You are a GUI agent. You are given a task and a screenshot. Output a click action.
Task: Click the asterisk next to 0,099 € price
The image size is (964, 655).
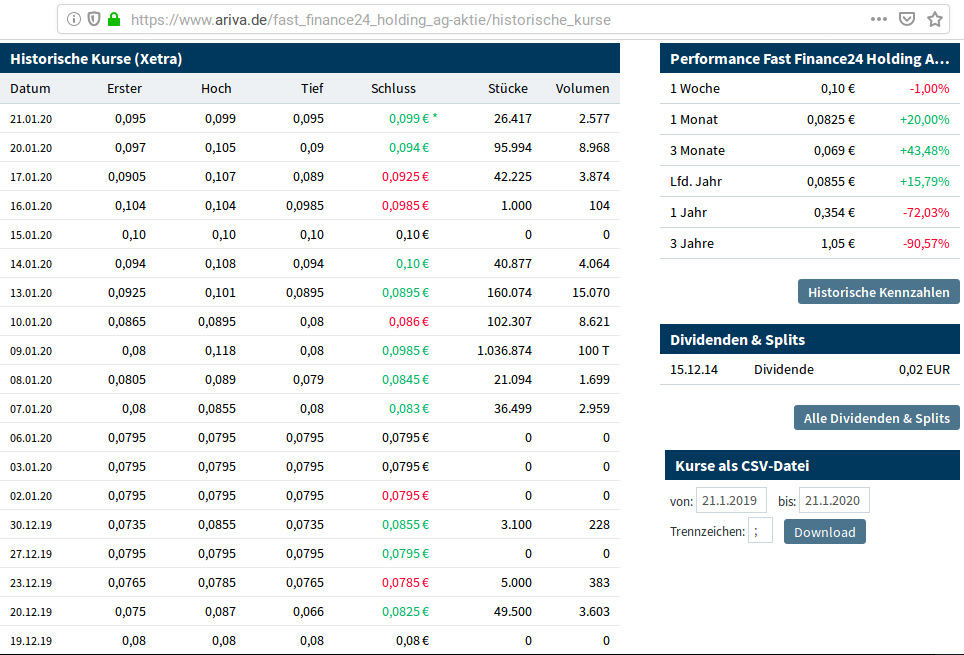pos(434,118)
